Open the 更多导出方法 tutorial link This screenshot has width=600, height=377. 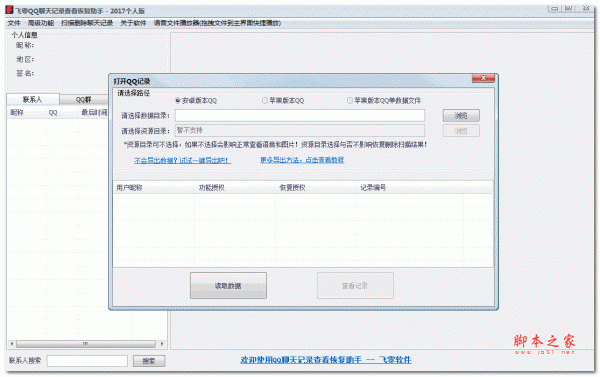[302, 160]
